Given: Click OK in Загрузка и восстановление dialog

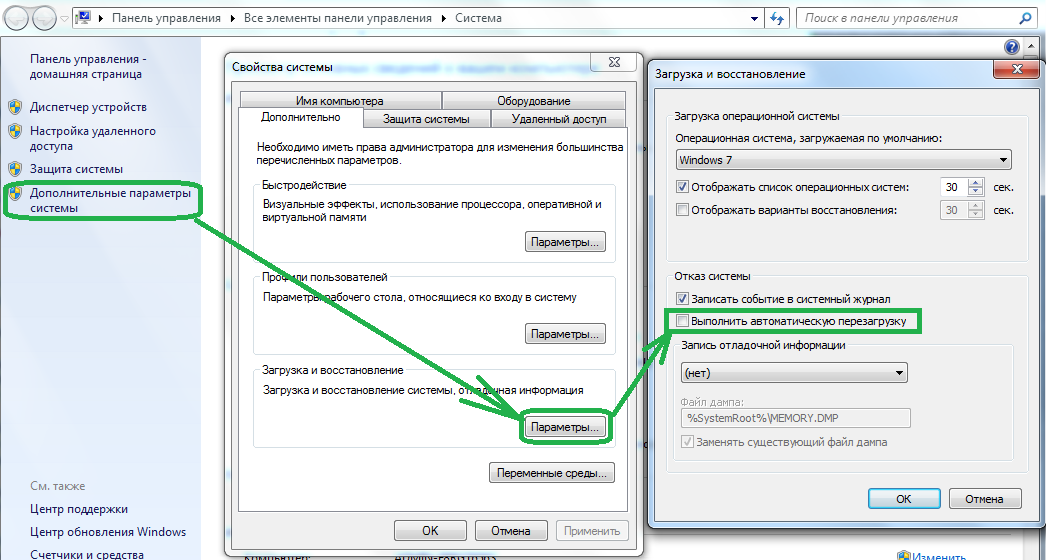Looking at the screenshot, I should (x=904, y=499).
